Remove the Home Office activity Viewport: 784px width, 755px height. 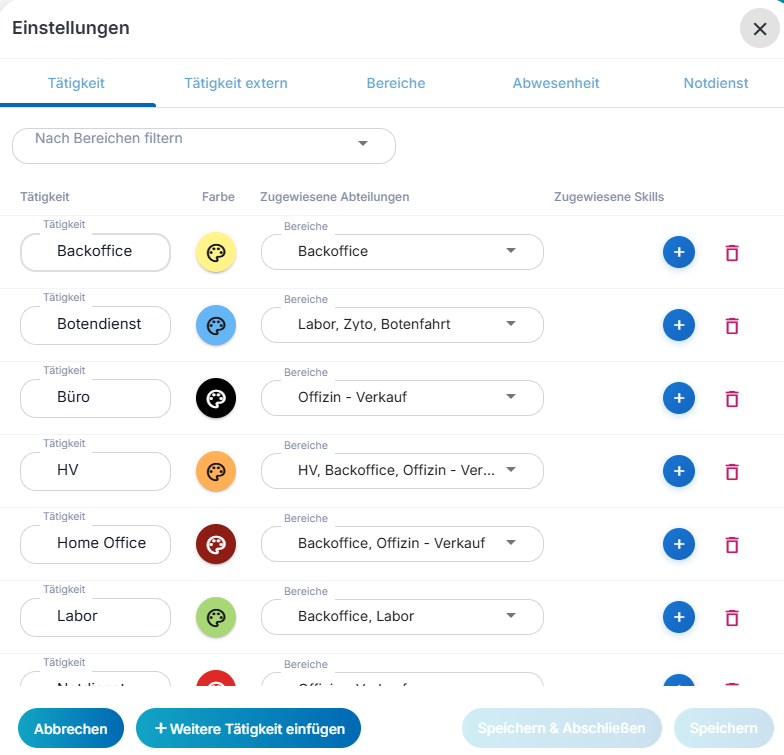tap(732, 545)
